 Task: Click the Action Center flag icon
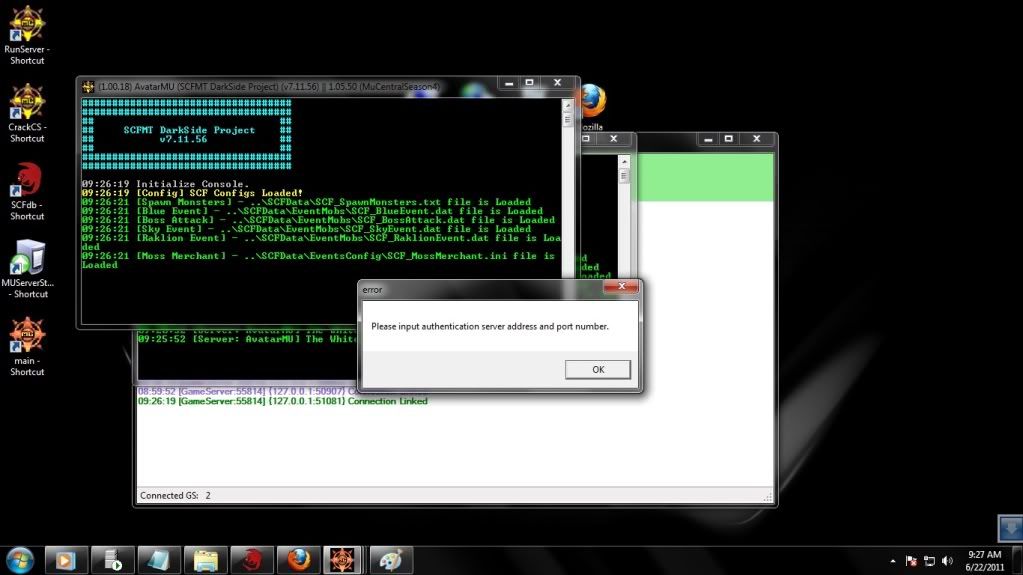[911, 561]
